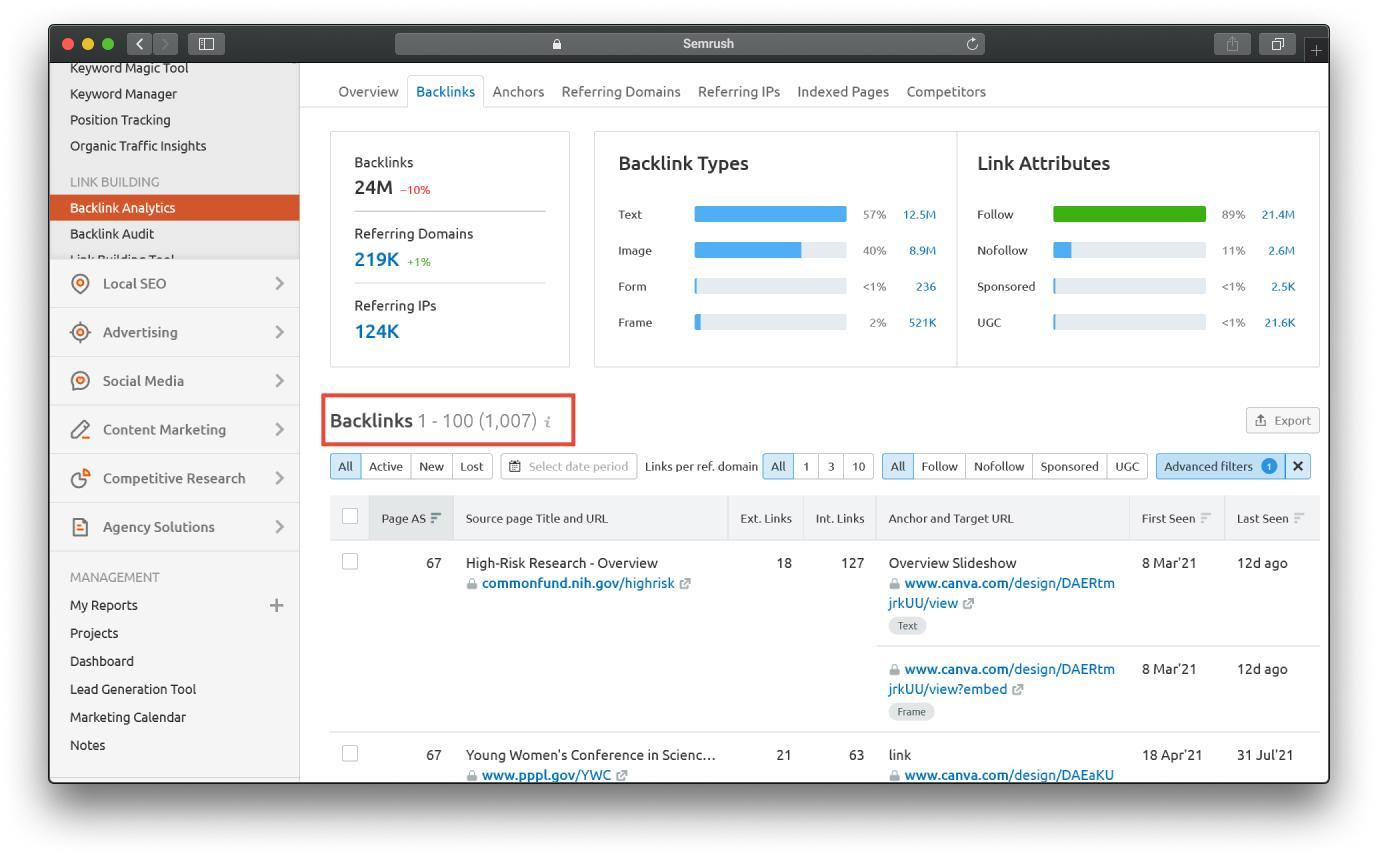Viewport: 1378px width, 856px height.
Task: Switch to the Competitors tab
Action: pos(946,91)
